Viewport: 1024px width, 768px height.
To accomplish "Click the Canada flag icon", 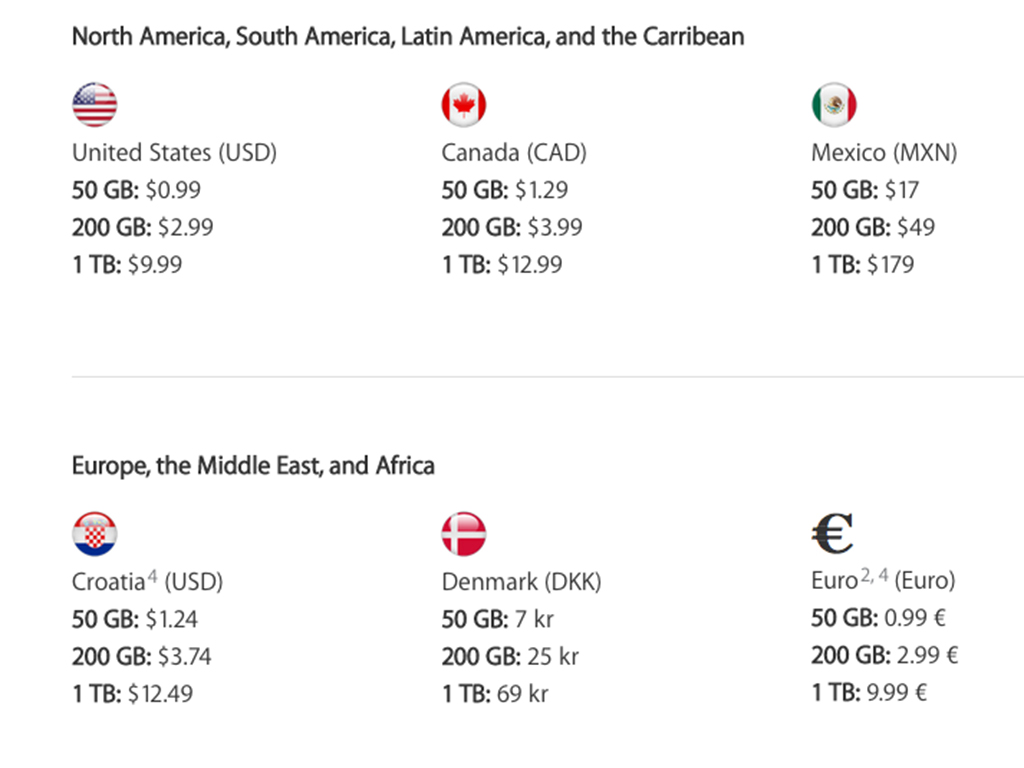I will point(464,105).
